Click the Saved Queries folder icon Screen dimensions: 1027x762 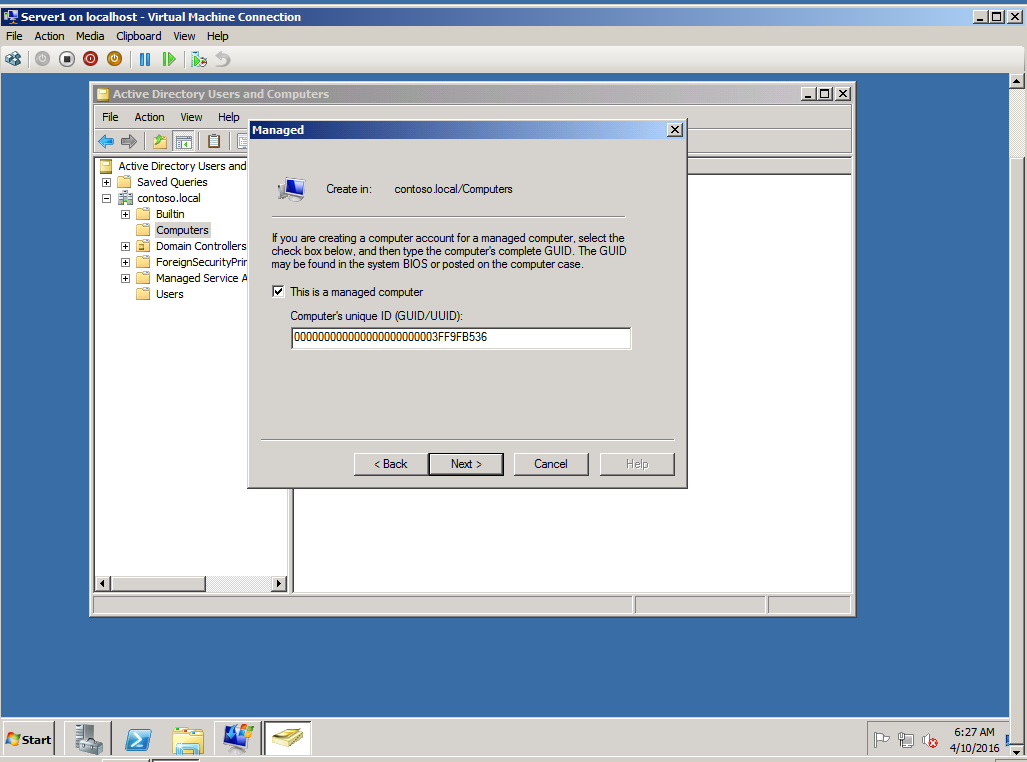(124, 182)
